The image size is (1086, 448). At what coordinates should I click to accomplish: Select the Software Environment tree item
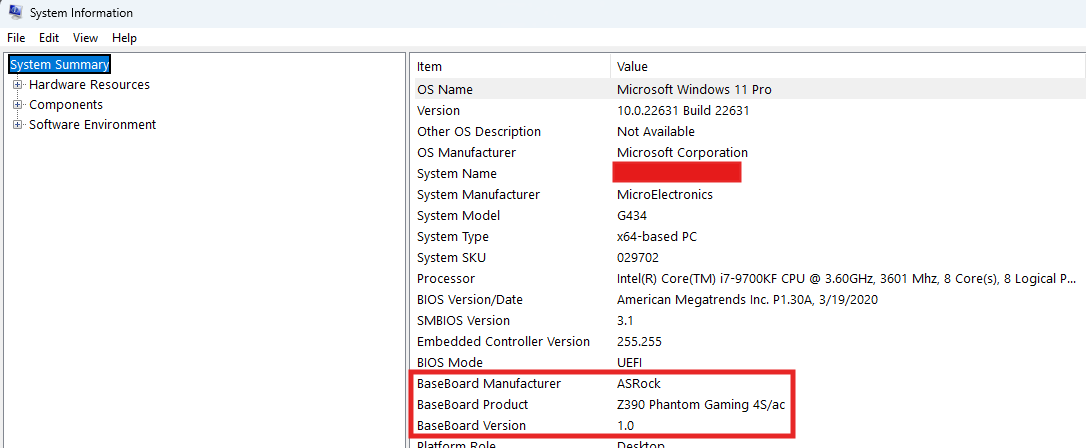point(92,125)
